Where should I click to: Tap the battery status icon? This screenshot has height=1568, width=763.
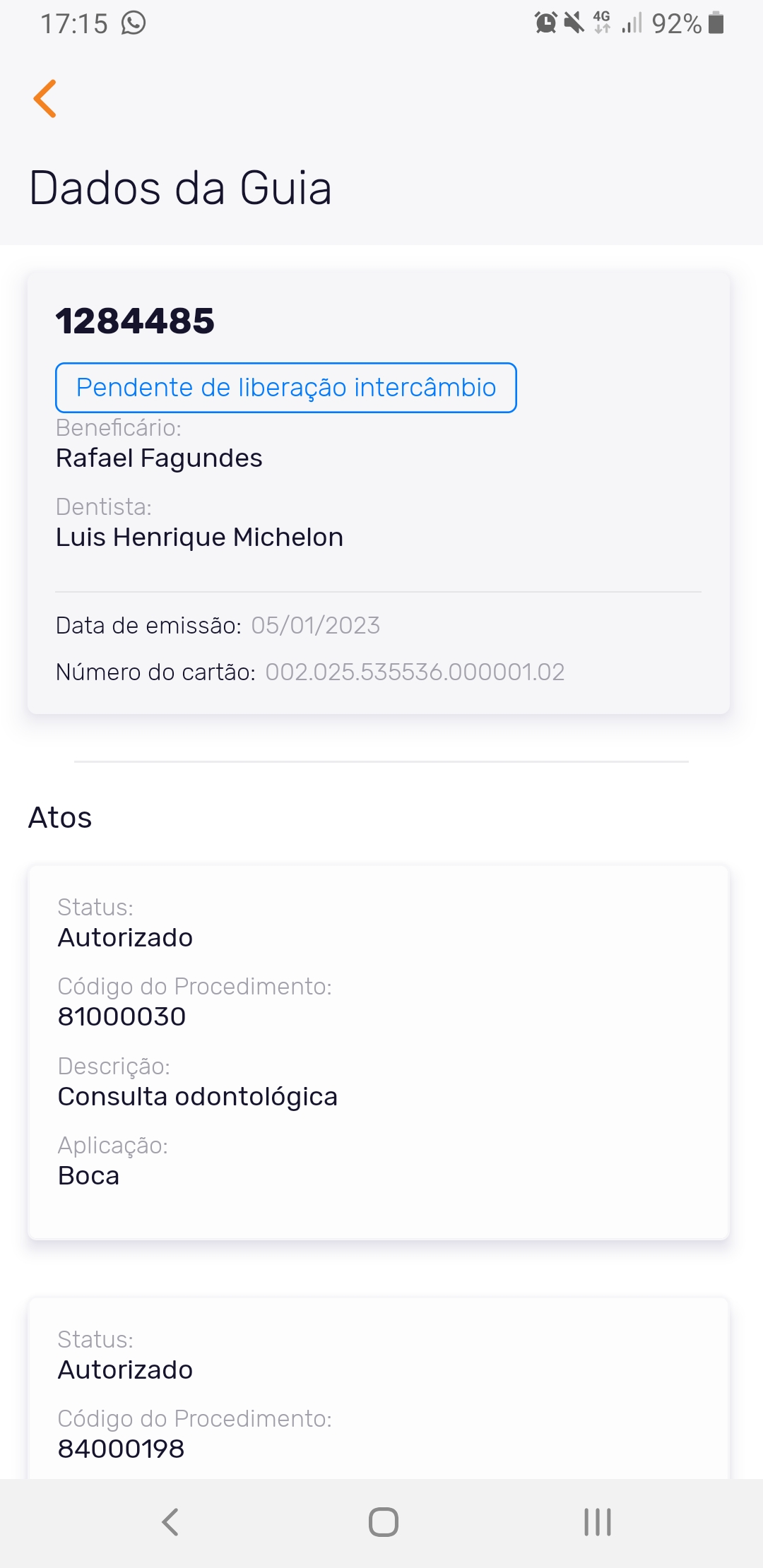pyautogui.click(x=716, y=23)
